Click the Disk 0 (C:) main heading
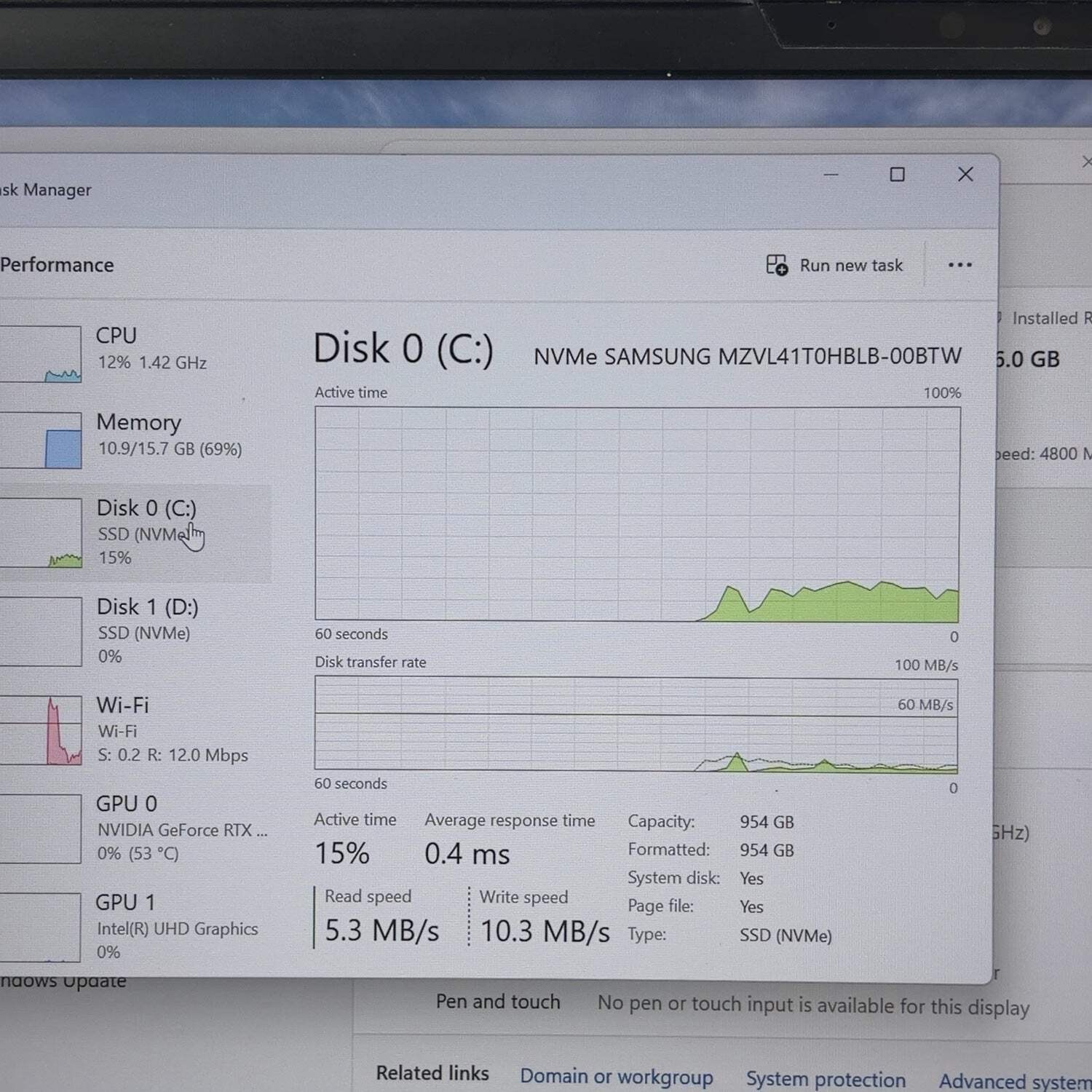 pyautogui.click(x=403, y=348)
